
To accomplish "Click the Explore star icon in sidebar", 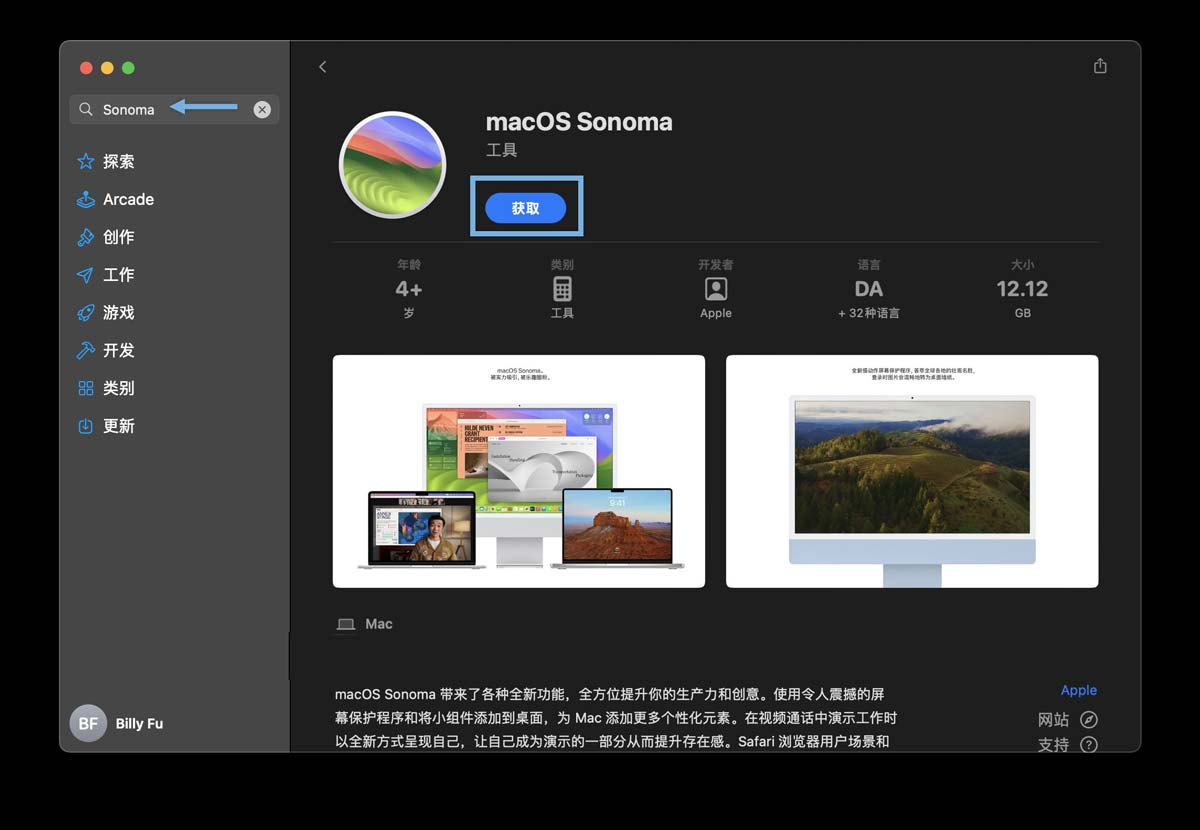I will click(x=86, y=162).
